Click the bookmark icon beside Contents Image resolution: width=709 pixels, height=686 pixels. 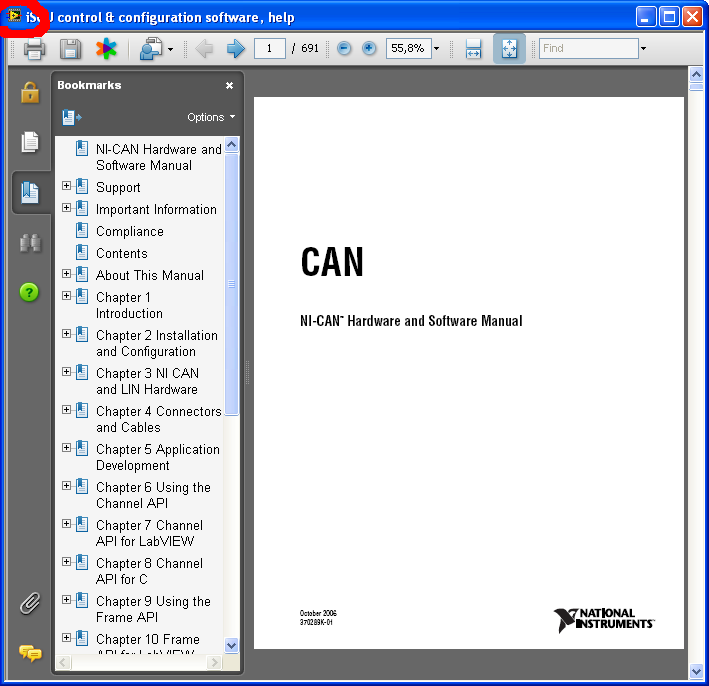click(82, 252)
